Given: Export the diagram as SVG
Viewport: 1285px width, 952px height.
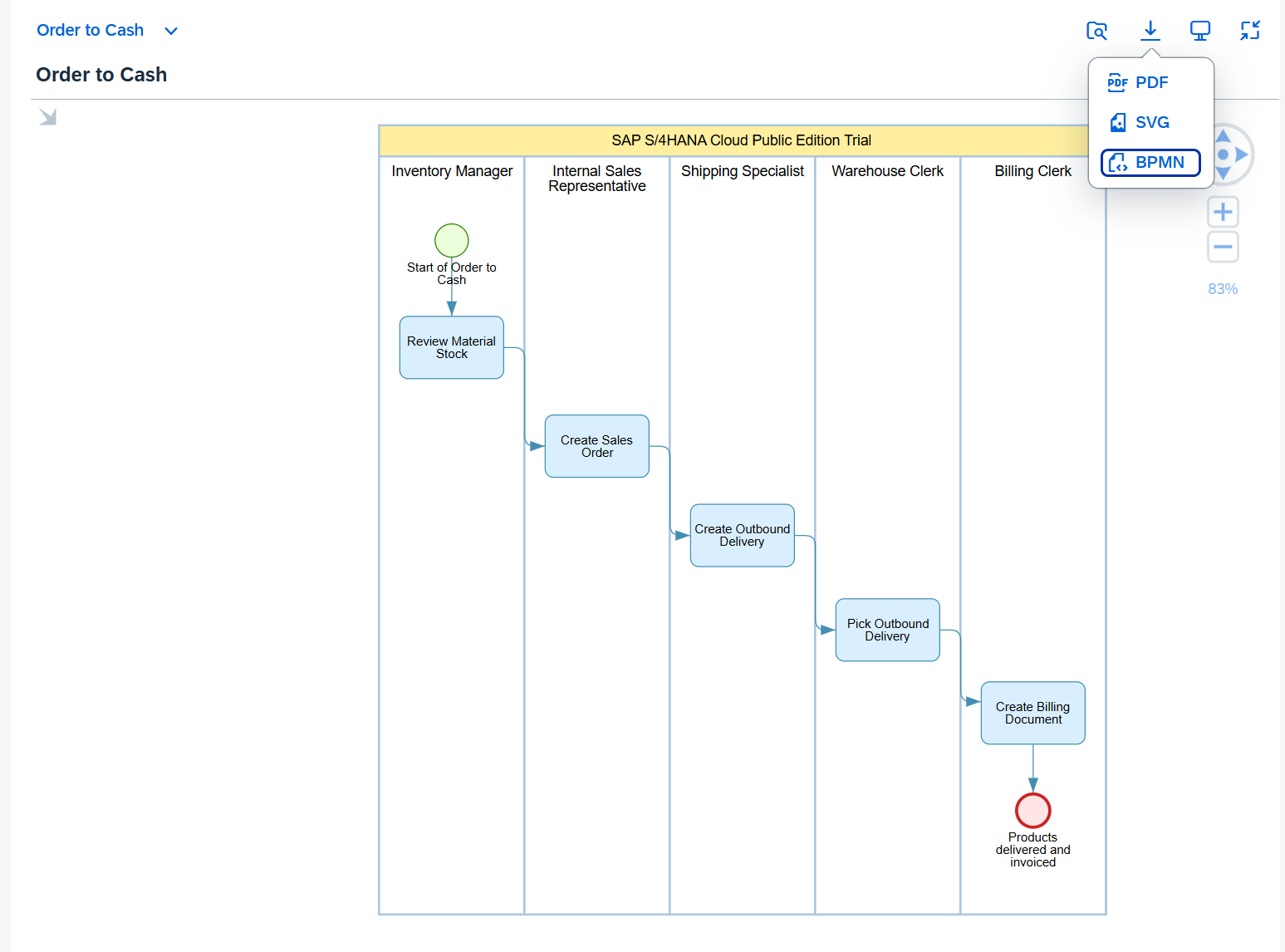Looking at the screenshot, I should (1153, 122).
